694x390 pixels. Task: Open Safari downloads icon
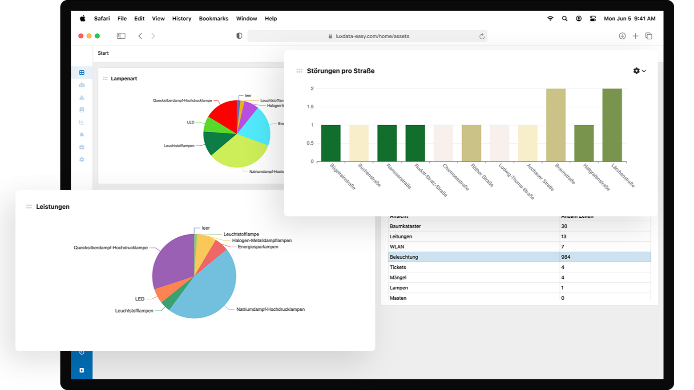pos(622,36)
